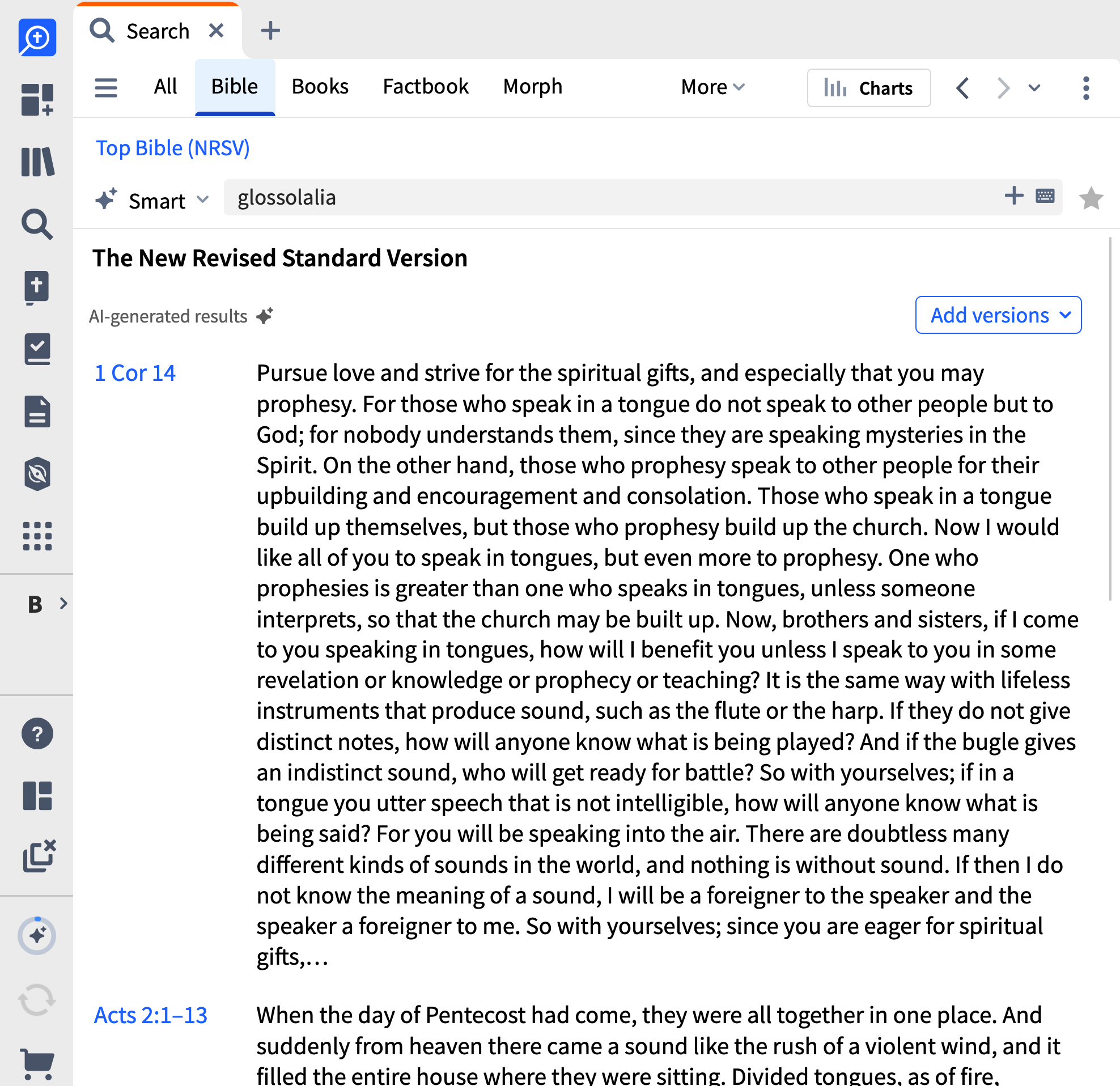Click the sync refresh icon in sidebar

click(x=37, y=1000)
